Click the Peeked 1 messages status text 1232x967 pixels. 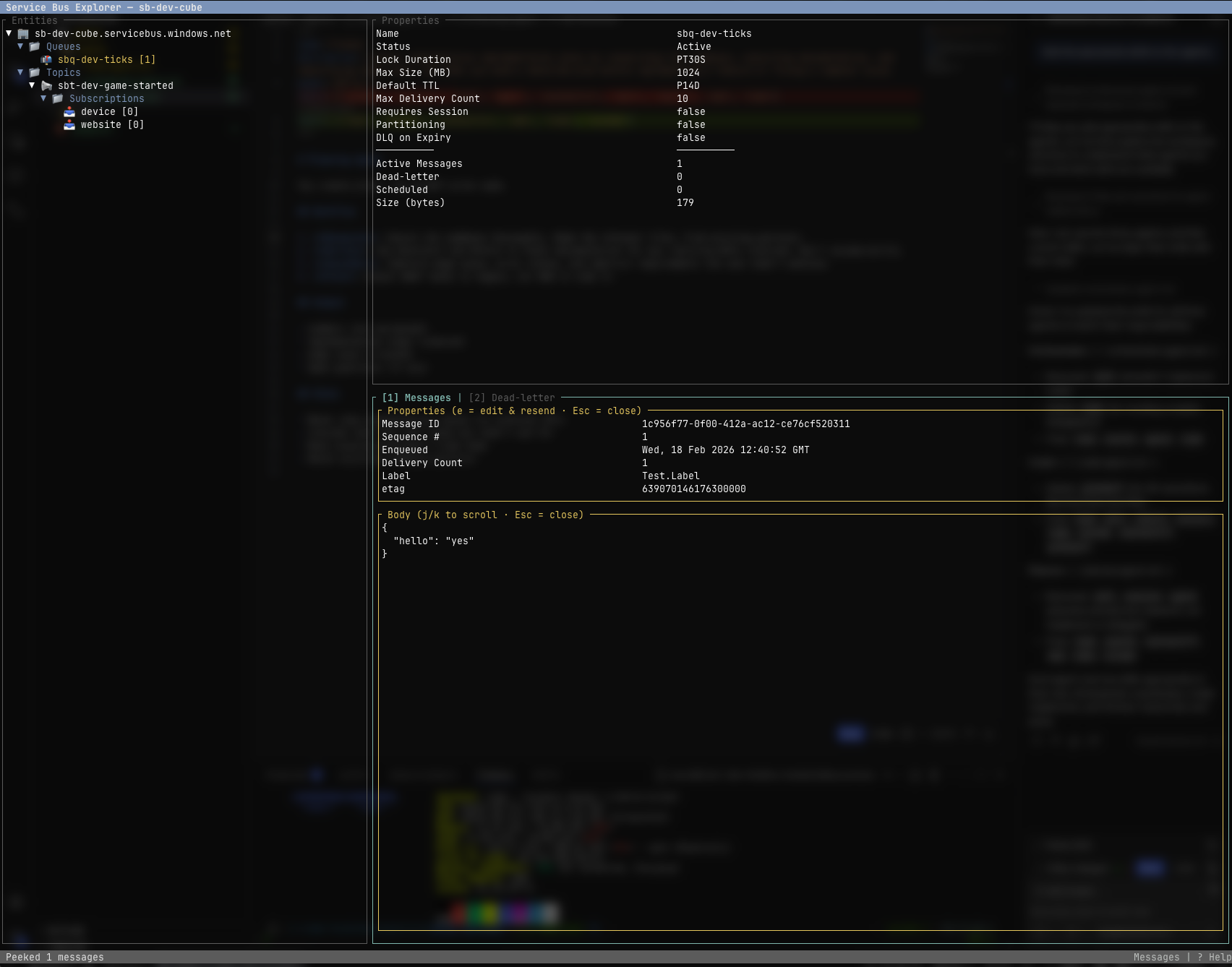click(x=55, y=958)
